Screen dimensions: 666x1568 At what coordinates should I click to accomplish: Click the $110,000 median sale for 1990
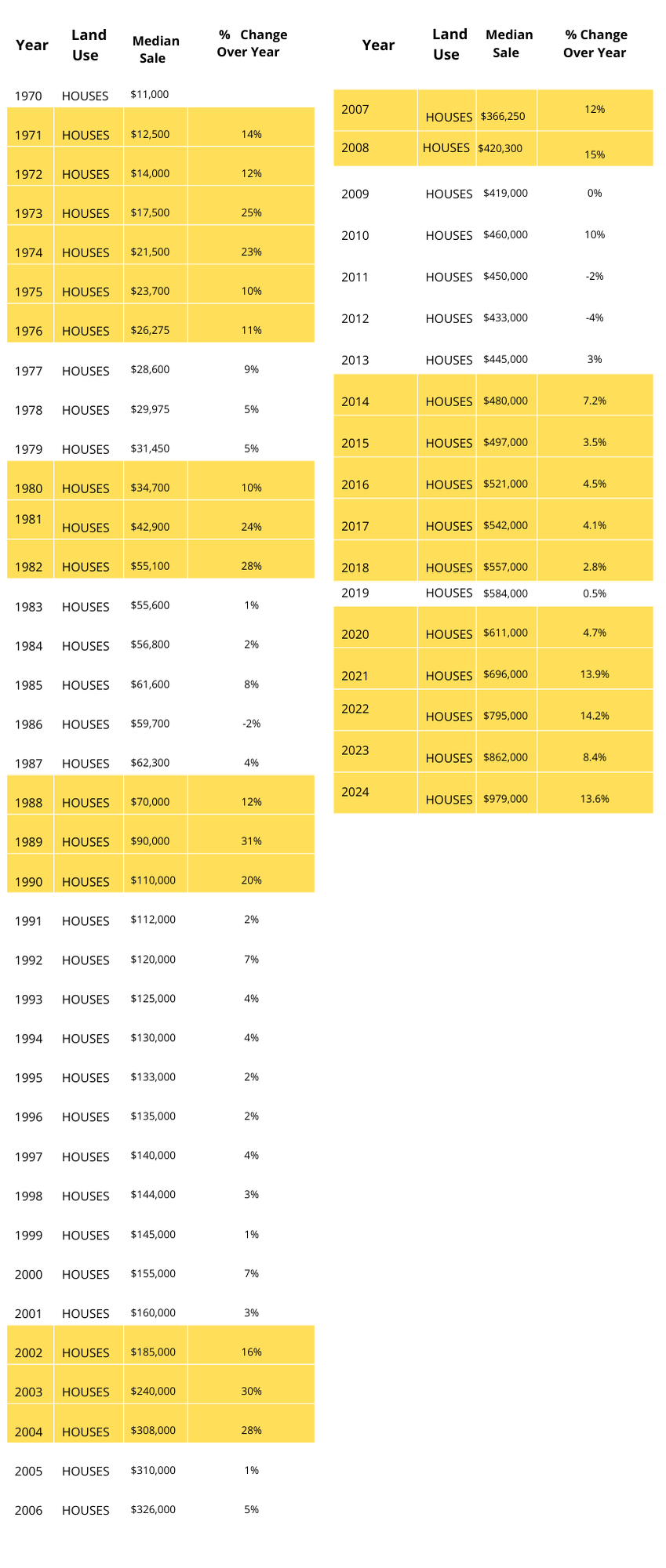[153, 880]
